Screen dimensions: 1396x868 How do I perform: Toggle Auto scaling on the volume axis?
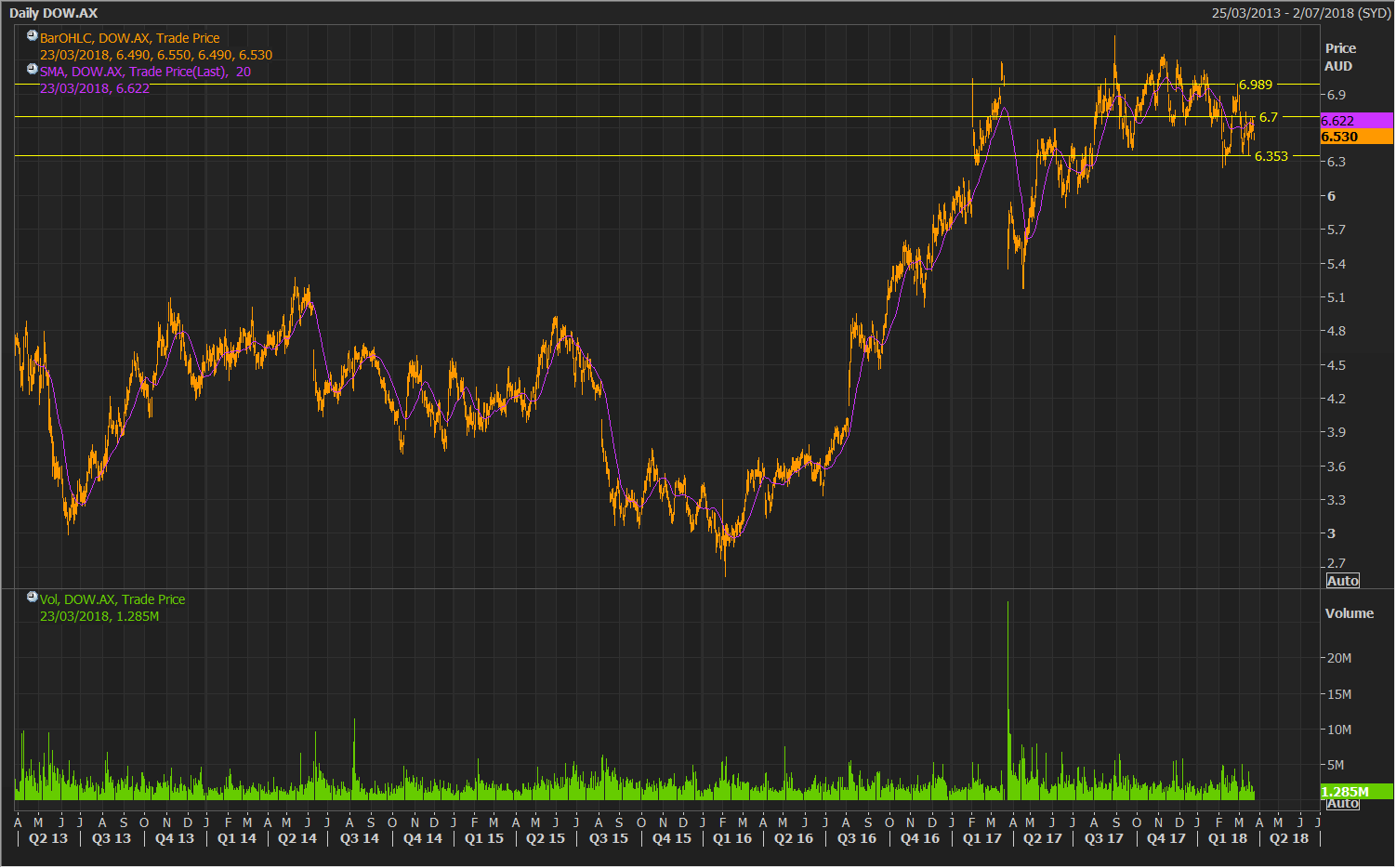click(x=1342, y=803)
